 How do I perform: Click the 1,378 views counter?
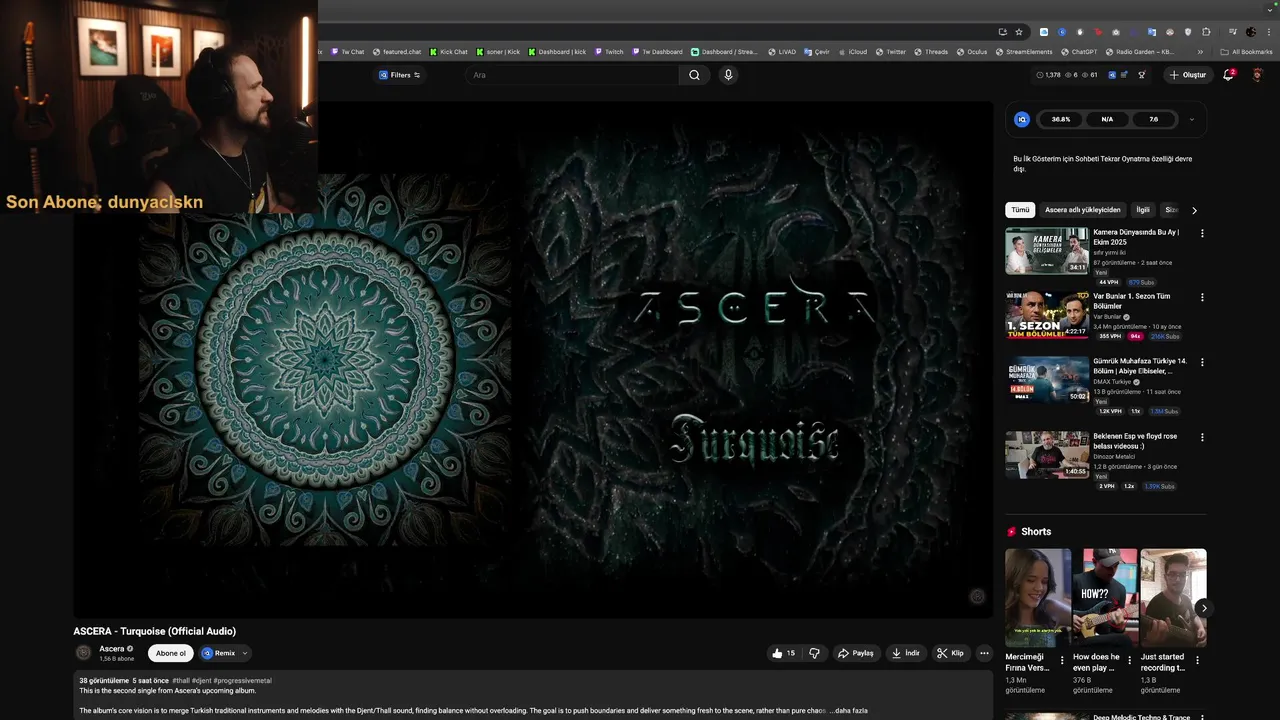[x=1049, y=75]
